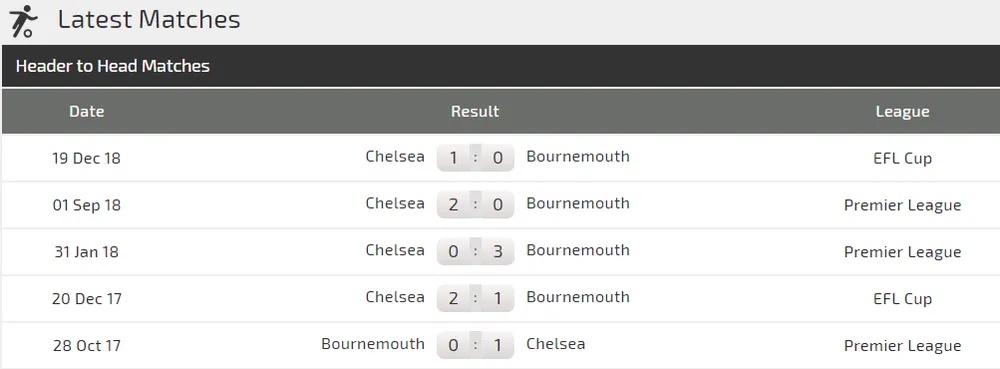
Task: Select Chelsea away team in last row
Action: click(x=555, y=344)
